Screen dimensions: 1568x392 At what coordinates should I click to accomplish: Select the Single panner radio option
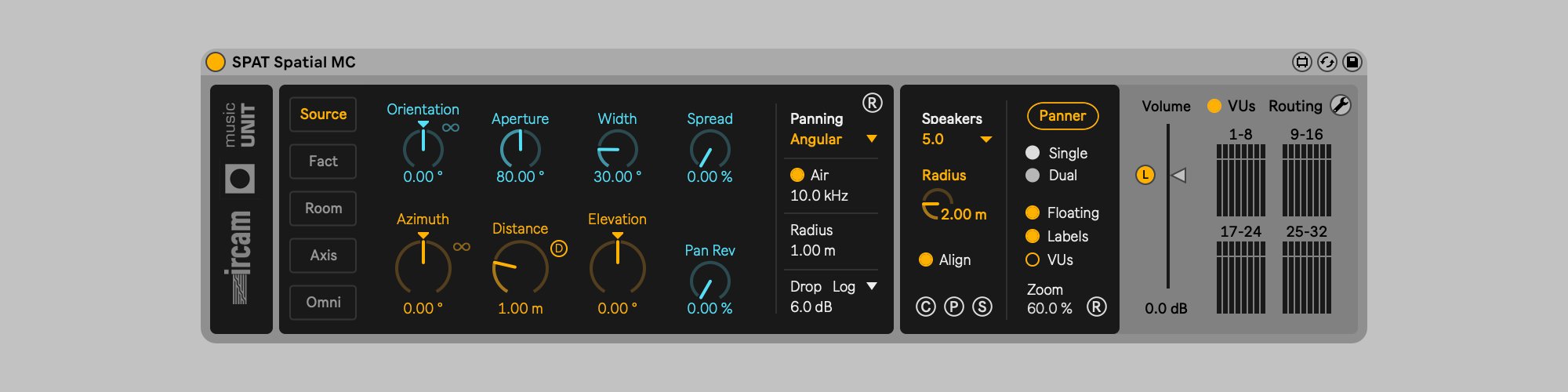[1033, 153]
